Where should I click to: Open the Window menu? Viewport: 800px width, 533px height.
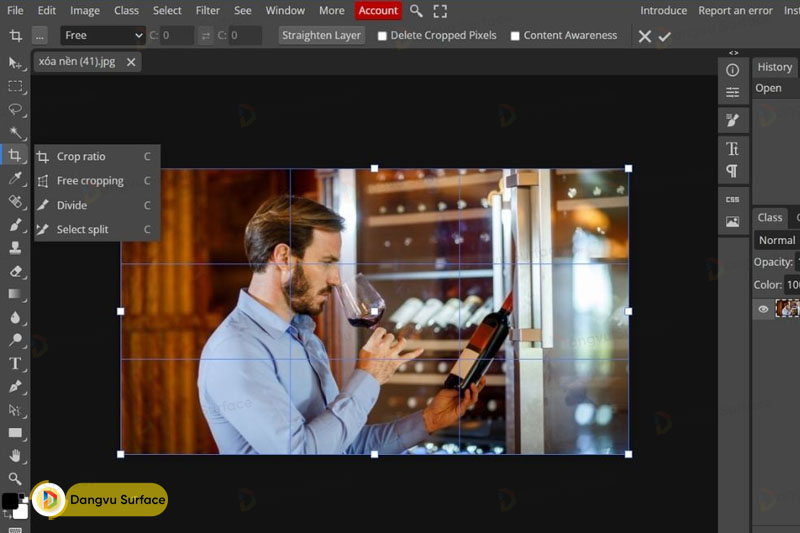(x=285, y=10)
